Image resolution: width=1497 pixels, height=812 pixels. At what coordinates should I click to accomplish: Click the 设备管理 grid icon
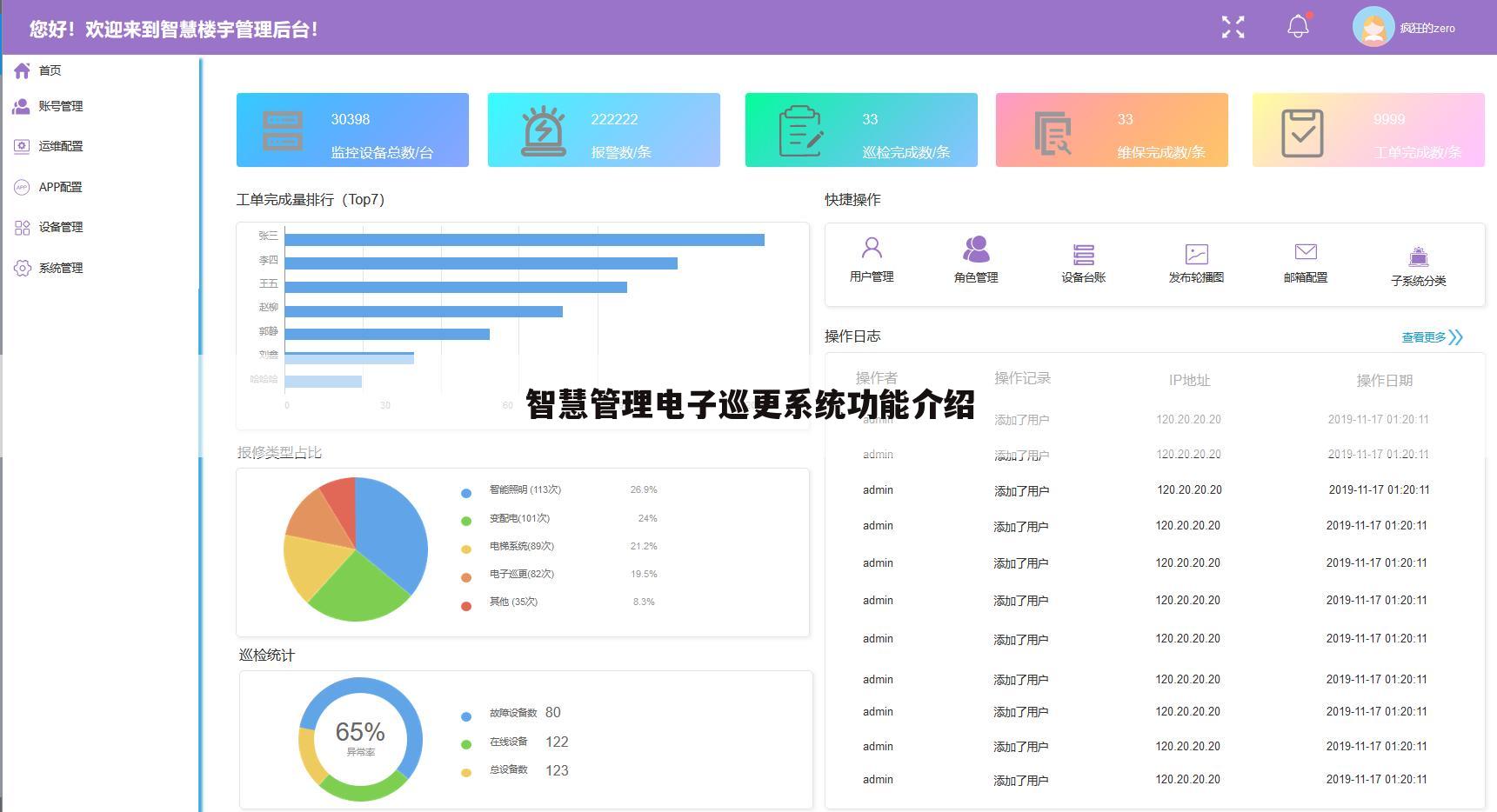(x=22, y=228)
